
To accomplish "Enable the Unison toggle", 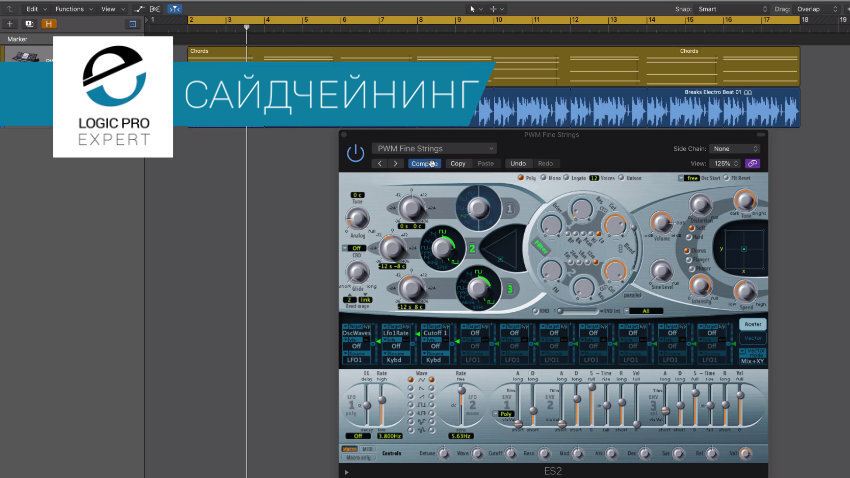I will point(621,177).
